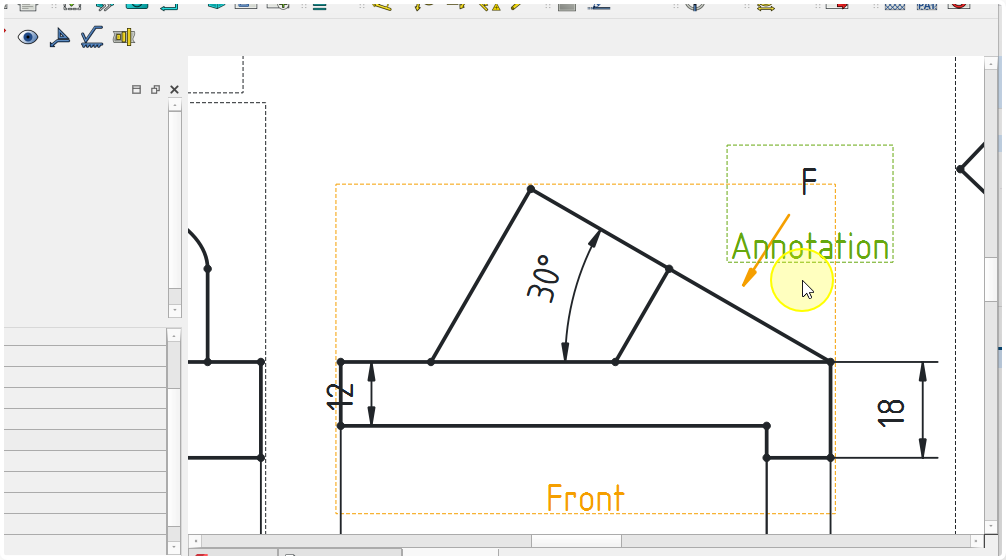Undock the side panel with float button
This screenshot has height=560, width=1006.
(155, 90)
